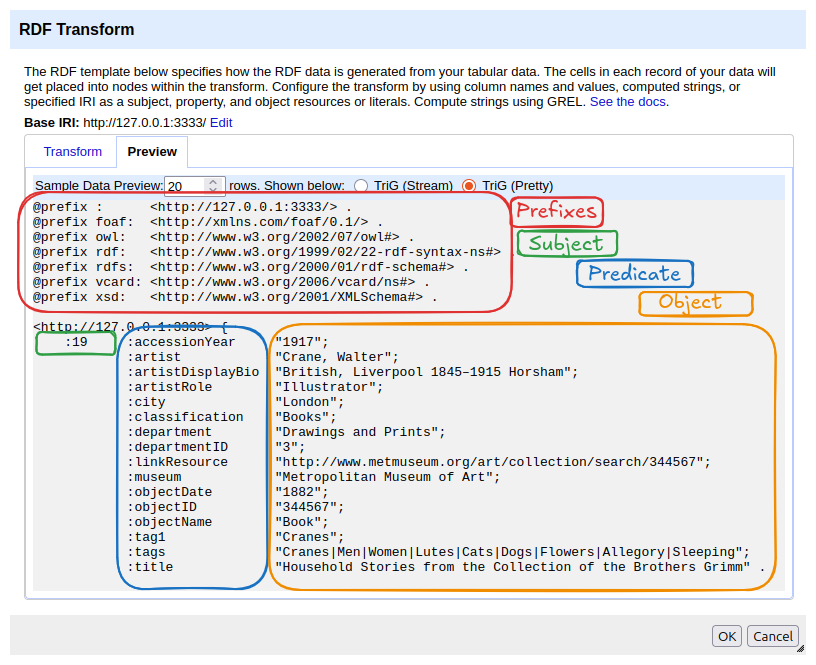Click the ':objectID' predicate text
Viewport: 816px width, 665px height.
click(x=162, y=507)
